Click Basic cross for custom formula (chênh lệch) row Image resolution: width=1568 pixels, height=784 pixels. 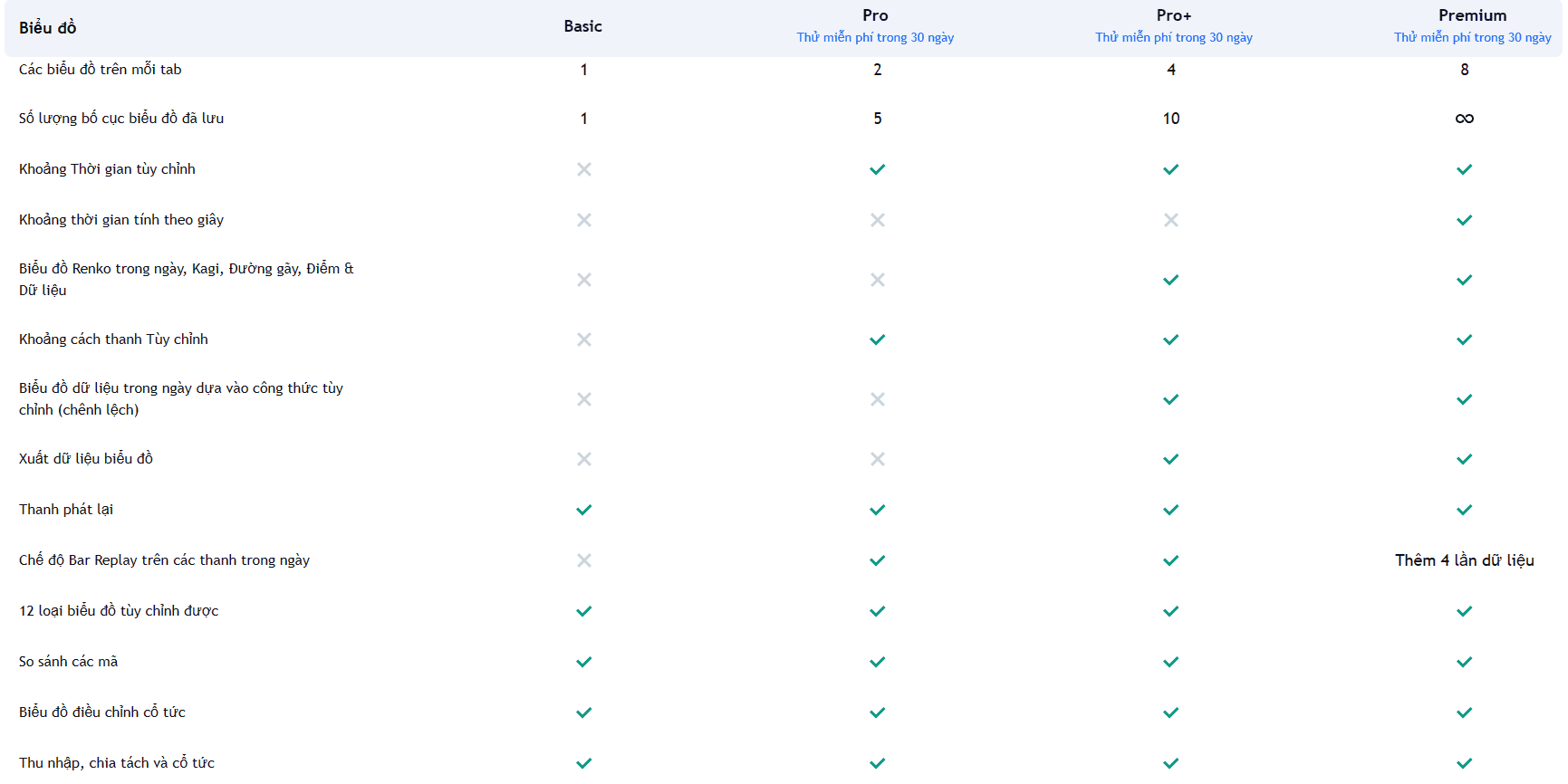click(x=584, y=399)
